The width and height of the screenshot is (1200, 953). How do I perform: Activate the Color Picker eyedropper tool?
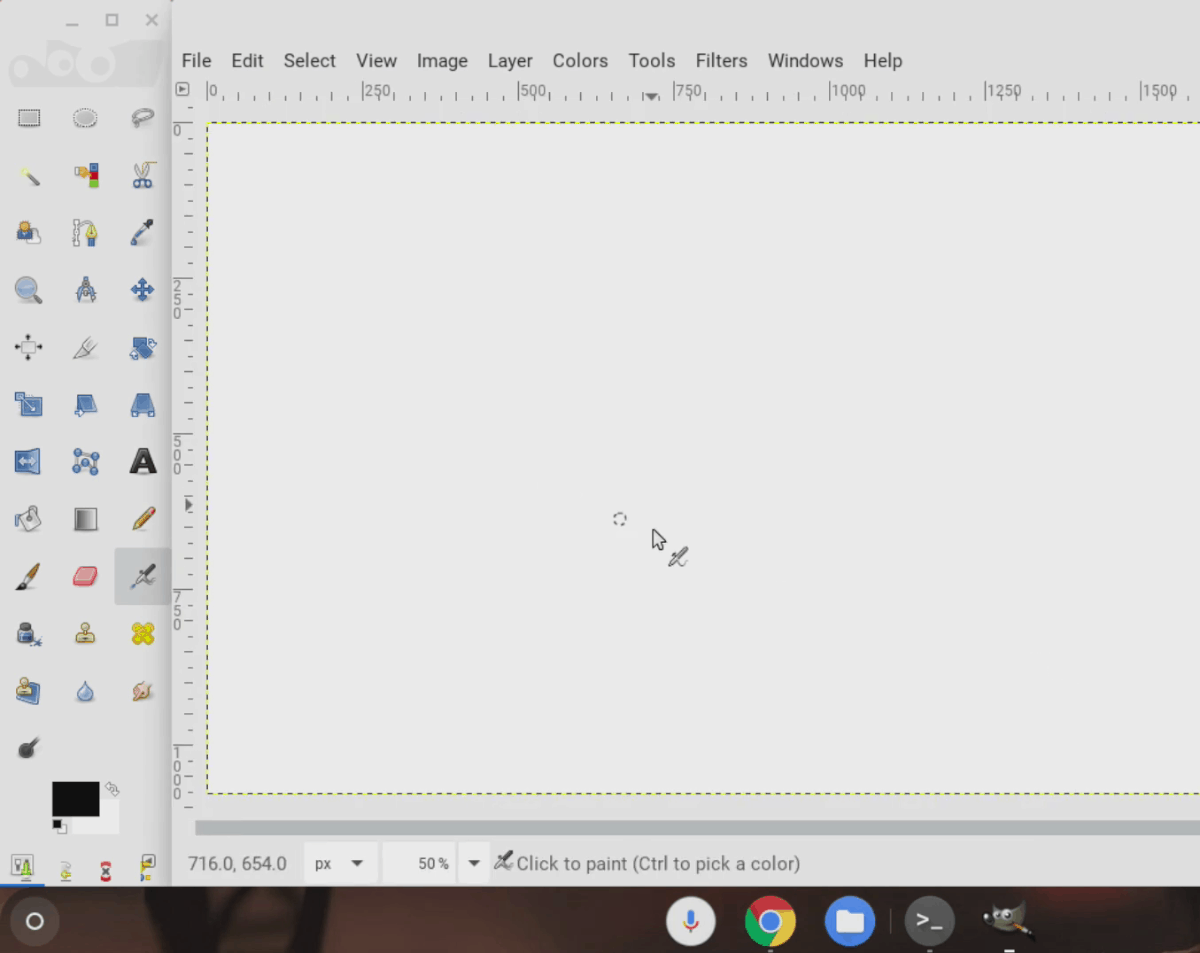[142, 233]
